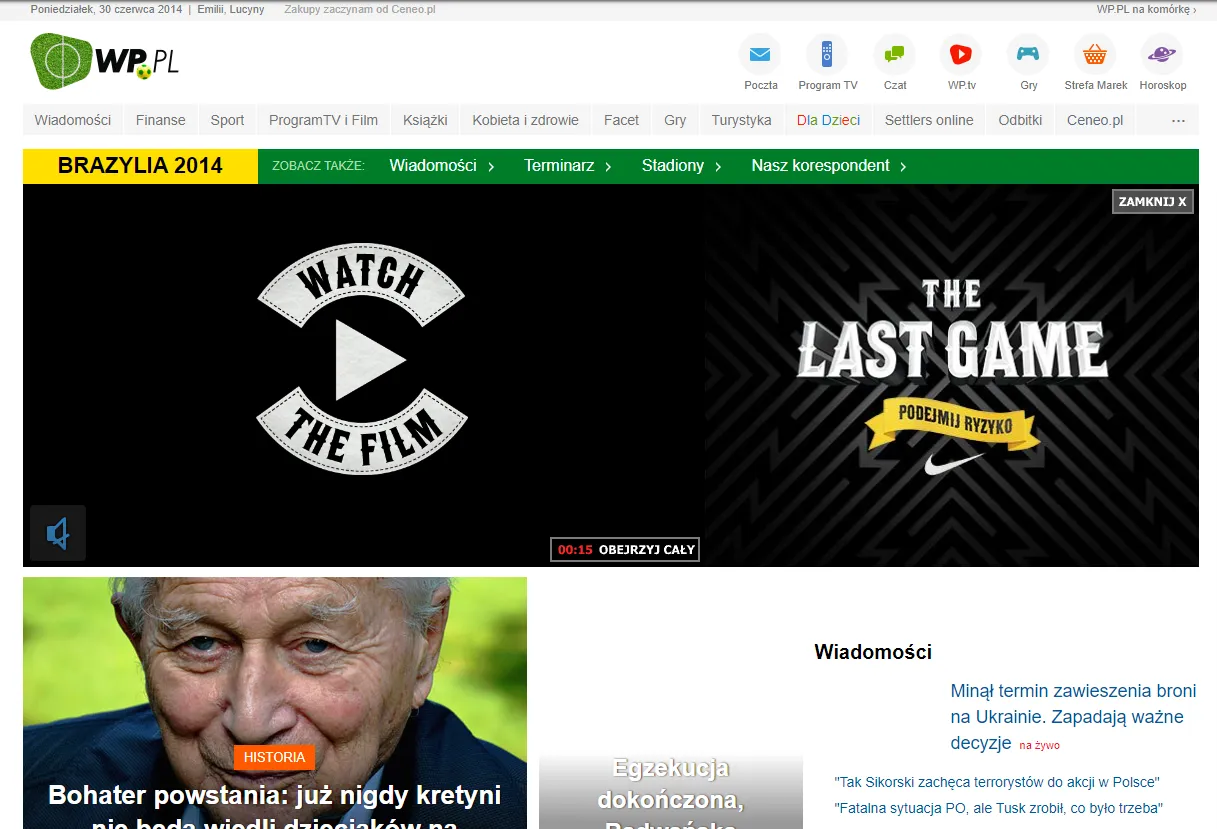Open the WP.tv play icon
Image resolution: width=1217 pixels, height=829 pixels.
[x=961, y=54]
